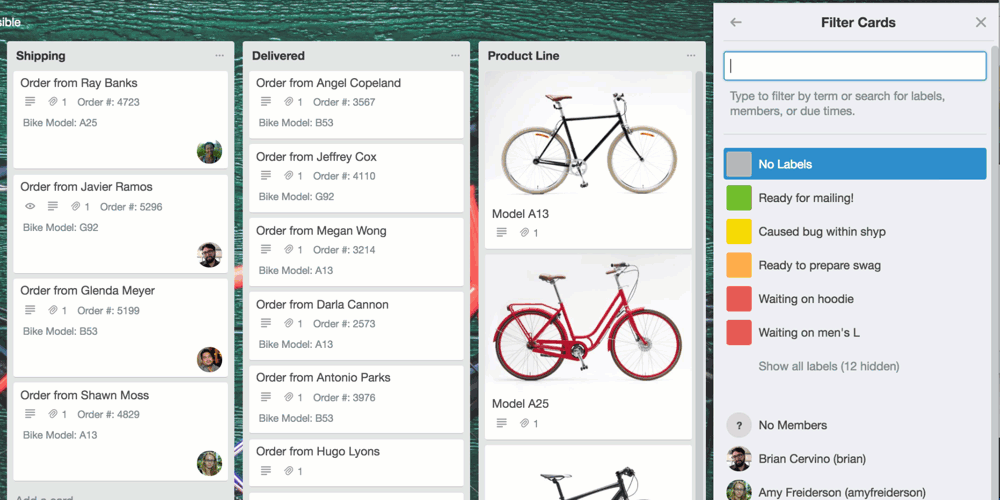The width and height of the screenshot is (1000, 500).
Task: Click the watch eye icon on Javier Ramos card
Action: pyautogui.click(x=29, y=207)
